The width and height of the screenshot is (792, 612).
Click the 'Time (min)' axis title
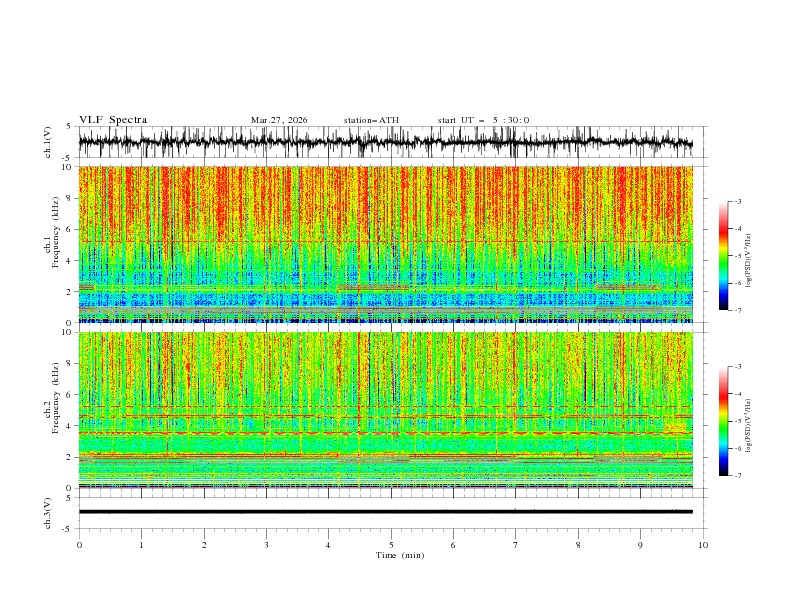(x=400, y=555)
